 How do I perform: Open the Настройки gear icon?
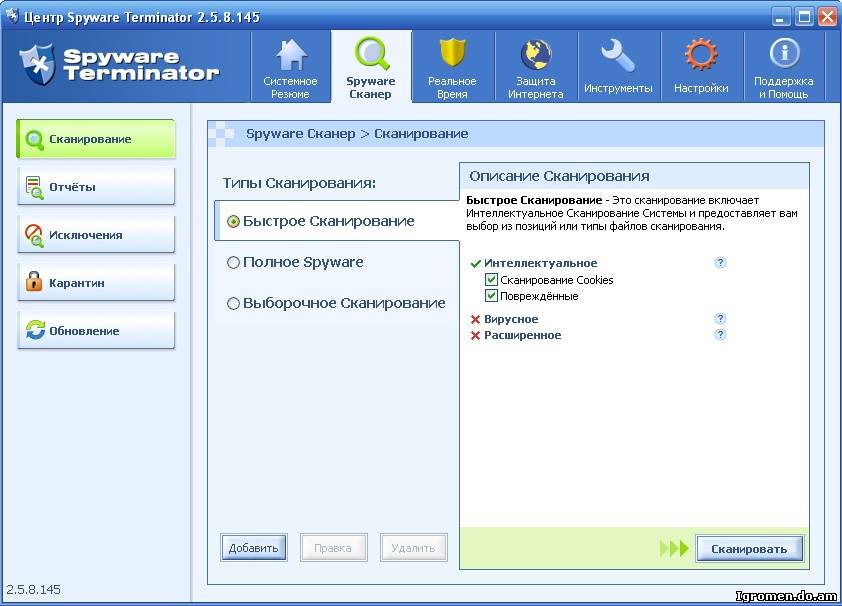tap(701, 54)
